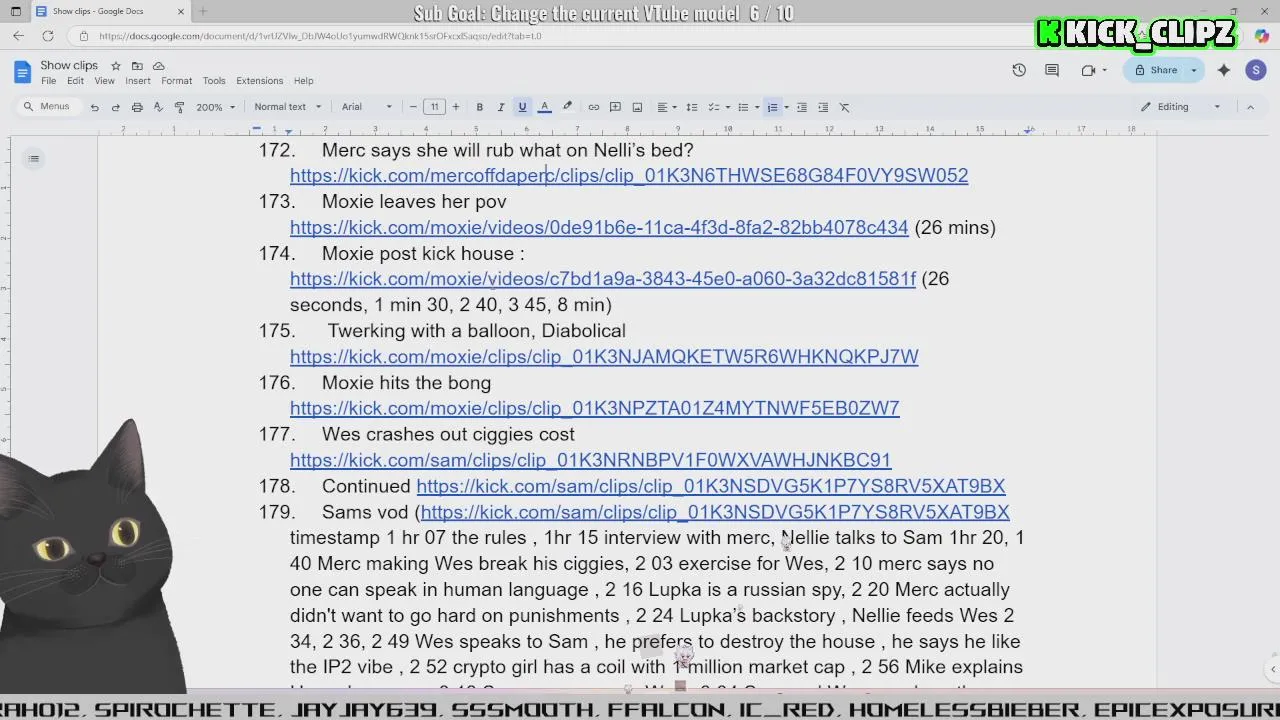
Task: Check the cloud document status icon
Action: (158, 66)
